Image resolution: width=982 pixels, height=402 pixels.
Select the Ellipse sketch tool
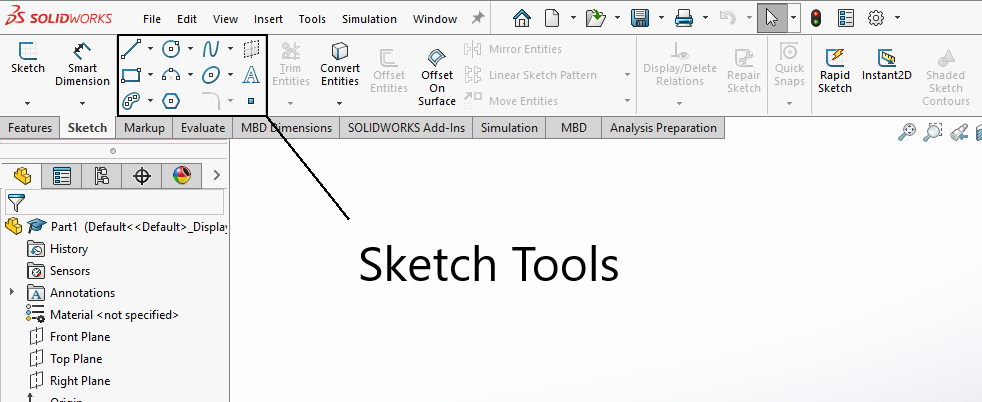(x=211, y=75)
